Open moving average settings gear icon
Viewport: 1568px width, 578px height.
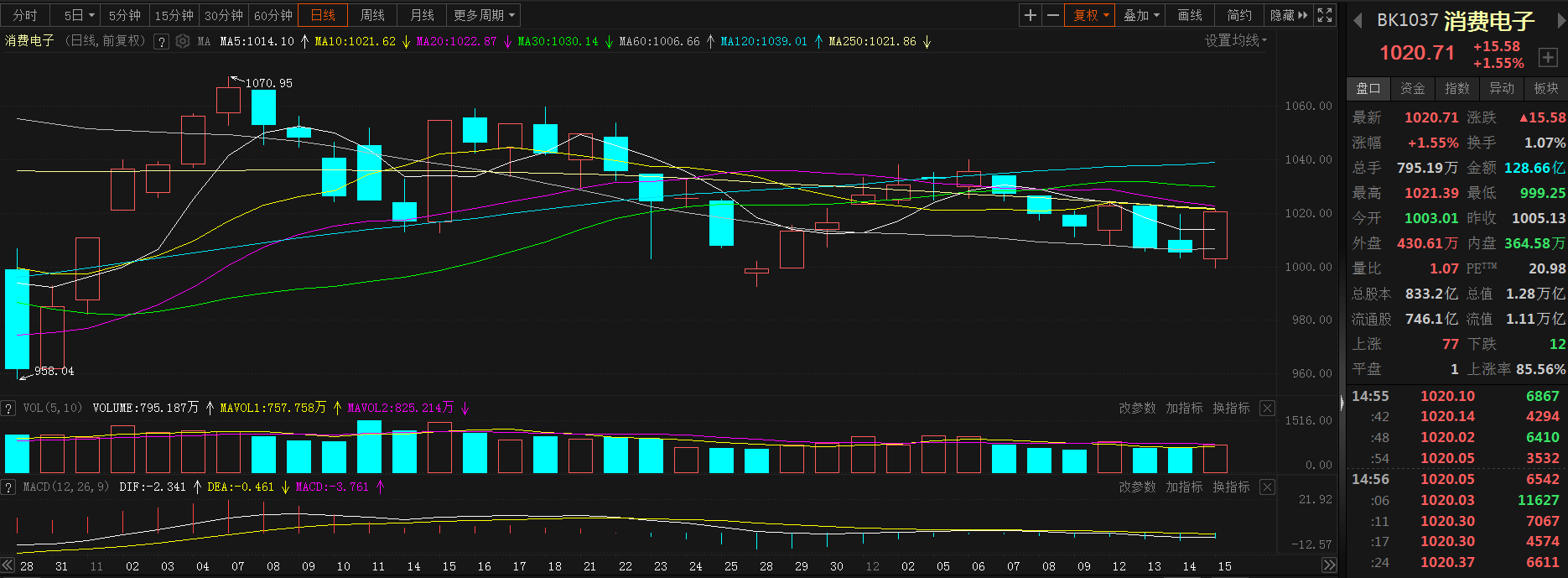[x=182, y=41]
